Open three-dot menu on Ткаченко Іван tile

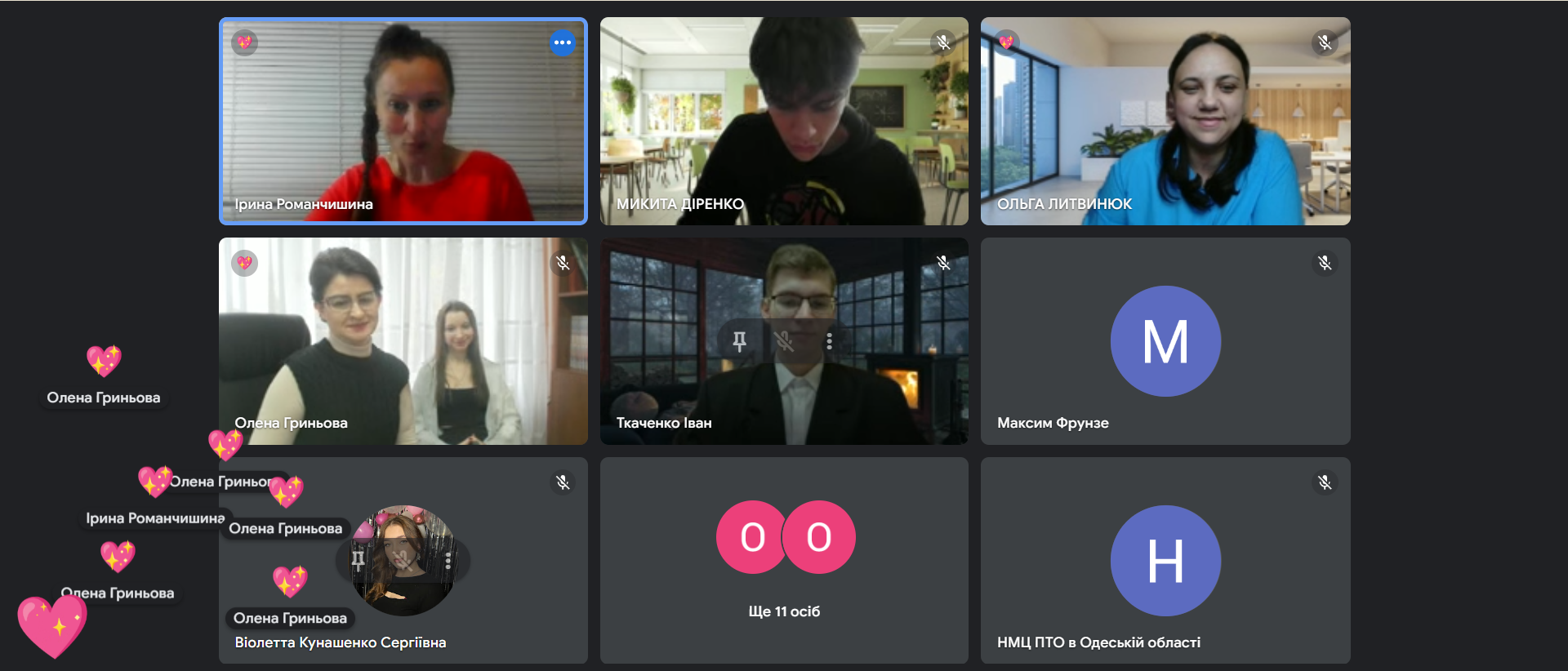point(829,341)
